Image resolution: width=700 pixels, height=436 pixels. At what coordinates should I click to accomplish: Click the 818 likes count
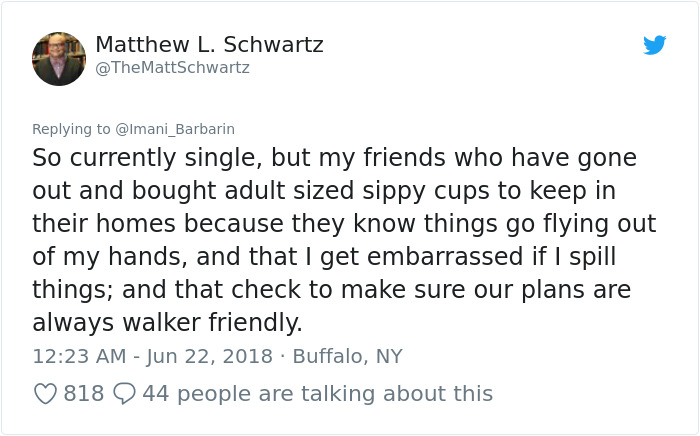pyautogui.click(x=84, y=394)
